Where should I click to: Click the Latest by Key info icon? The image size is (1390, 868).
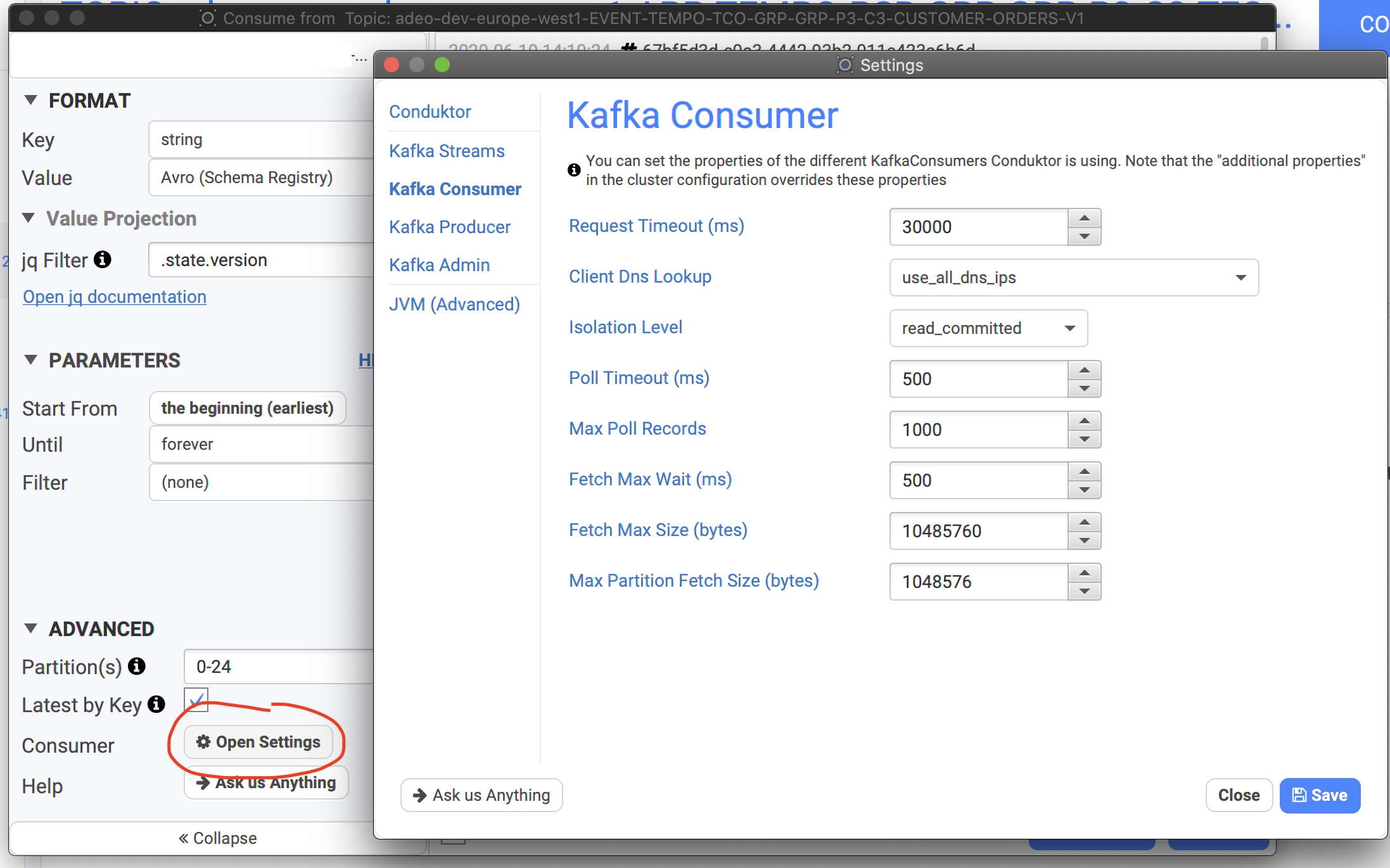(156, 704)
